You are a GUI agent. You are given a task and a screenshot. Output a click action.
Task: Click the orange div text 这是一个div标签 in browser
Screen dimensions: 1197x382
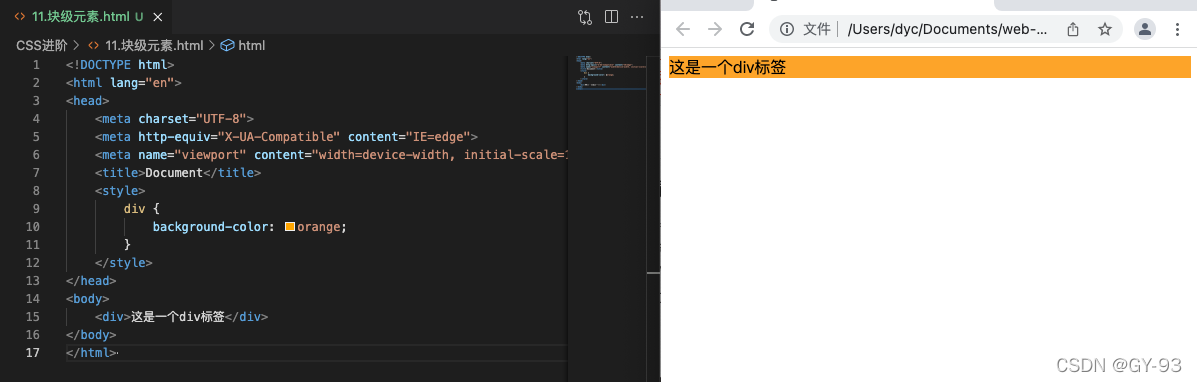point(728,67)
